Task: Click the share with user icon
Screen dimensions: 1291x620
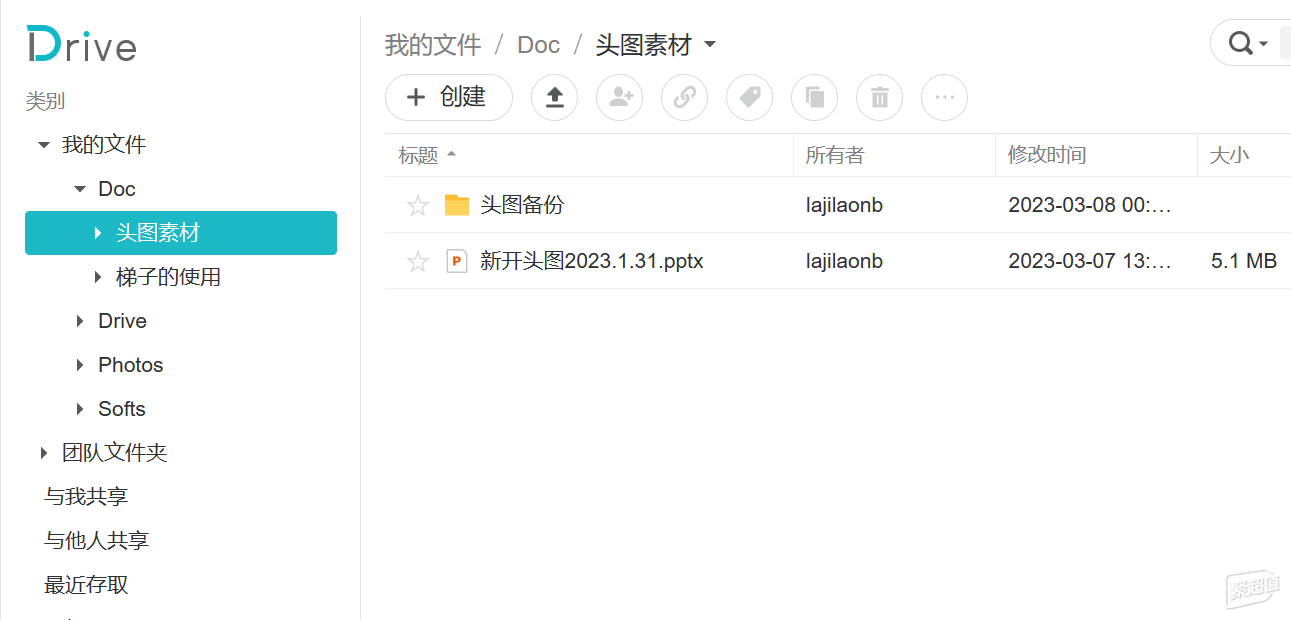Action: click(619, 97)
